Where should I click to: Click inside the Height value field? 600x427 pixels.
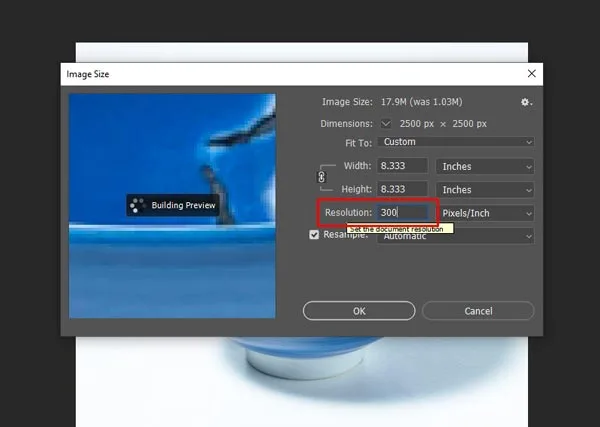403,189
